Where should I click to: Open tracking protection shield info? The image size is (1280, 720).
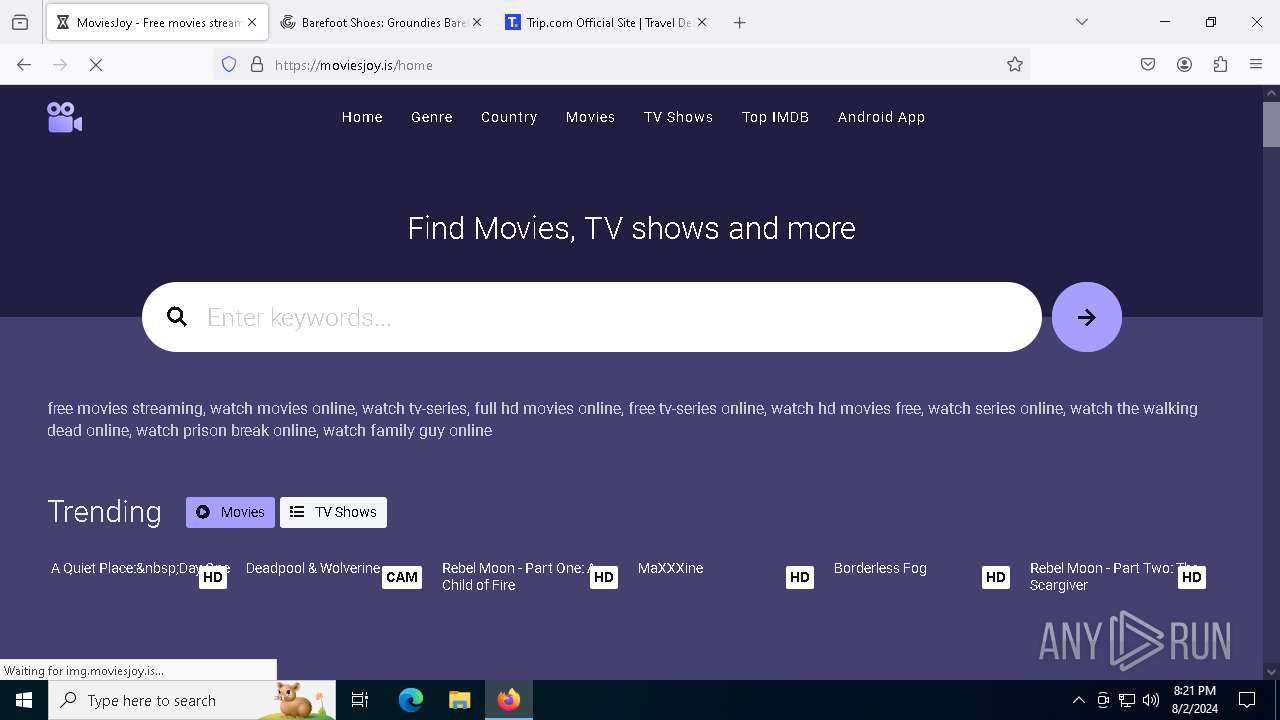point(229,65)
